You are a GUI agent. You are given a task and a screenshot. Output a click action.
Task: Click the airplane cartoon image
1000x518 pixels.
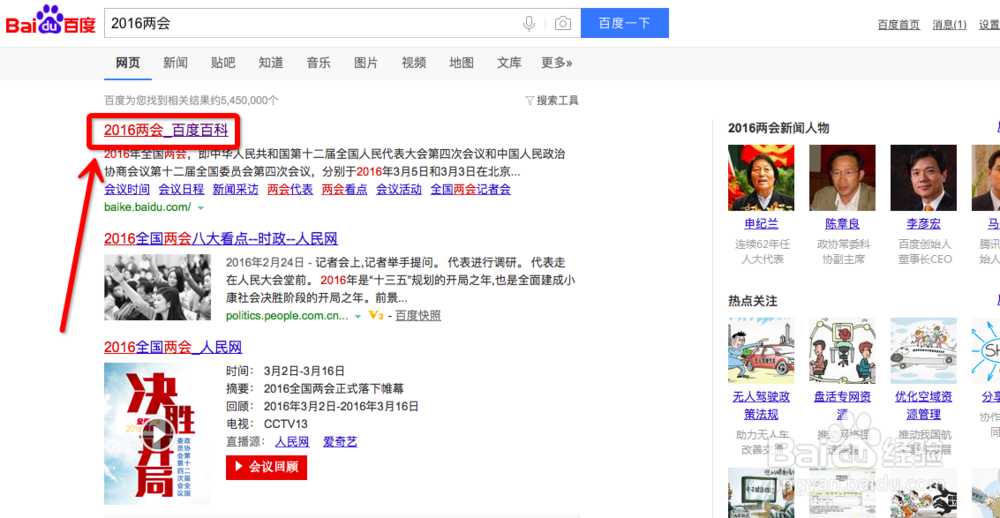click(x=923, y=351)
